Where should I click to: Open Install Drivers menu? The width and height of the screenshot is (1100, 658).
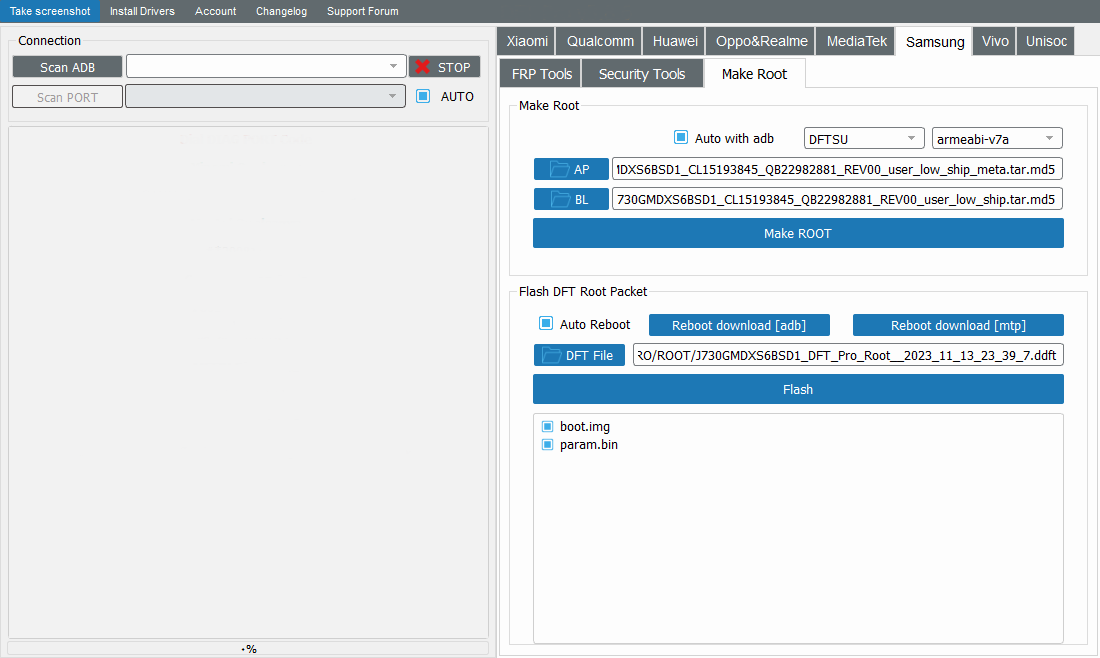coord(142,11)
